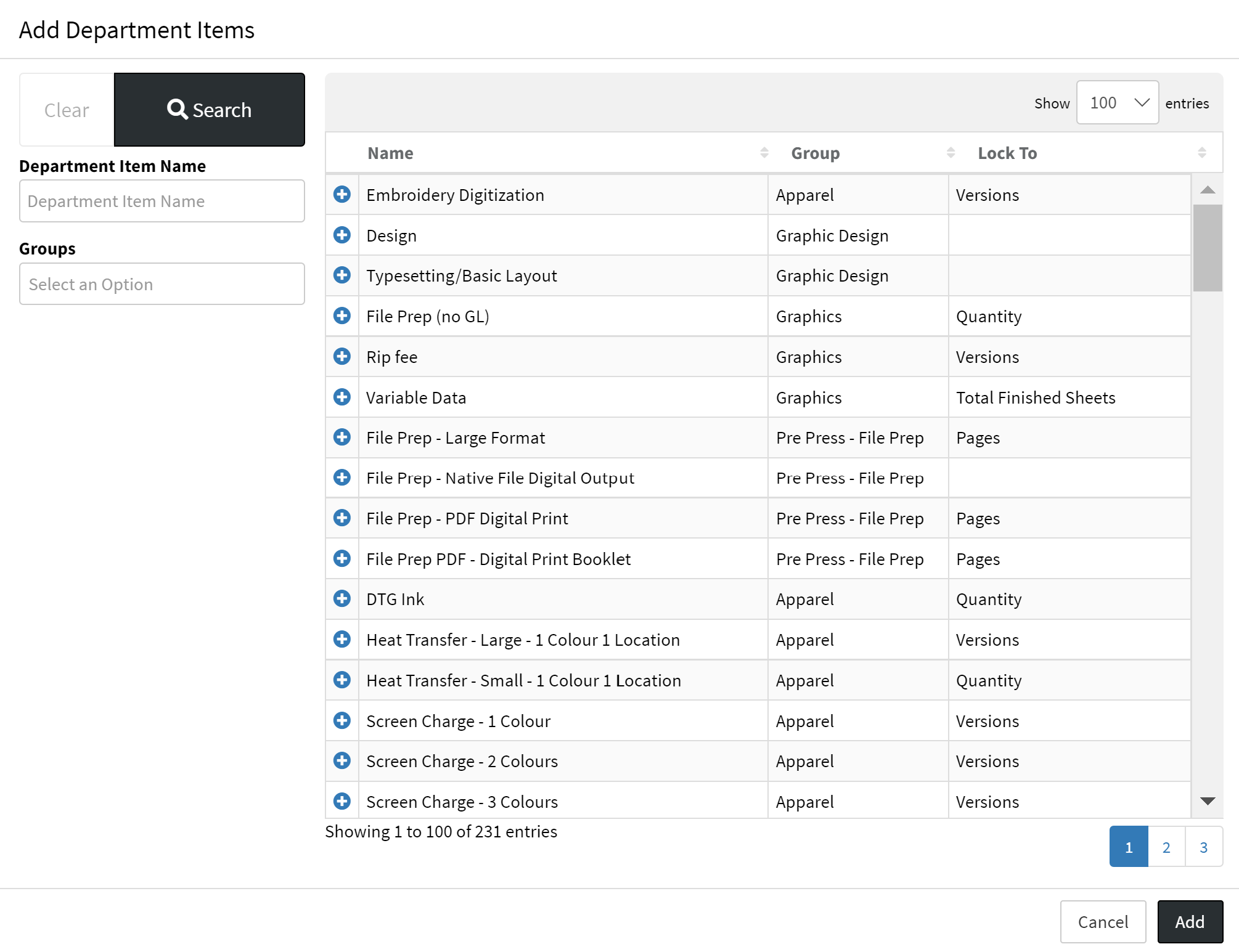Add Typesetting/Basic Layout with plus icon

(342, 275)
